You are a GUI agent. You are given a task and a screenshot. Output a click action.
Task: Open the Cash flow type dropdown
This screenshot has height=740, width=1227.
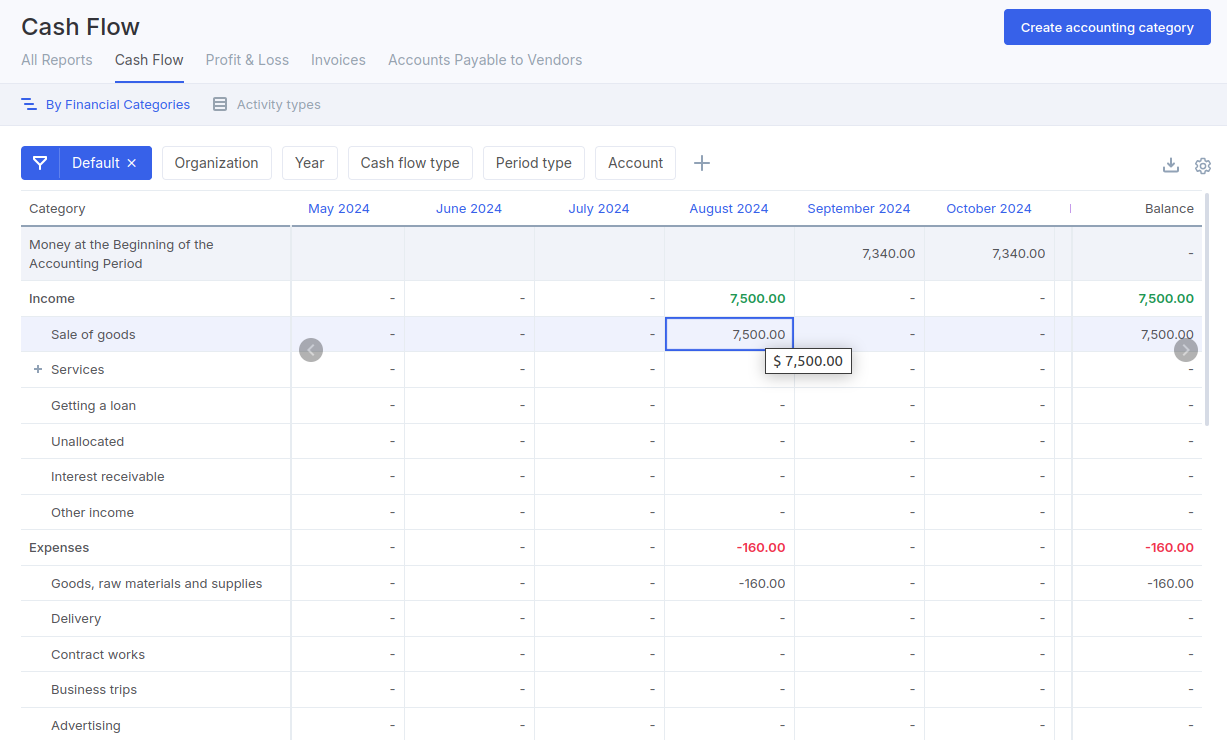pos(409,163)
